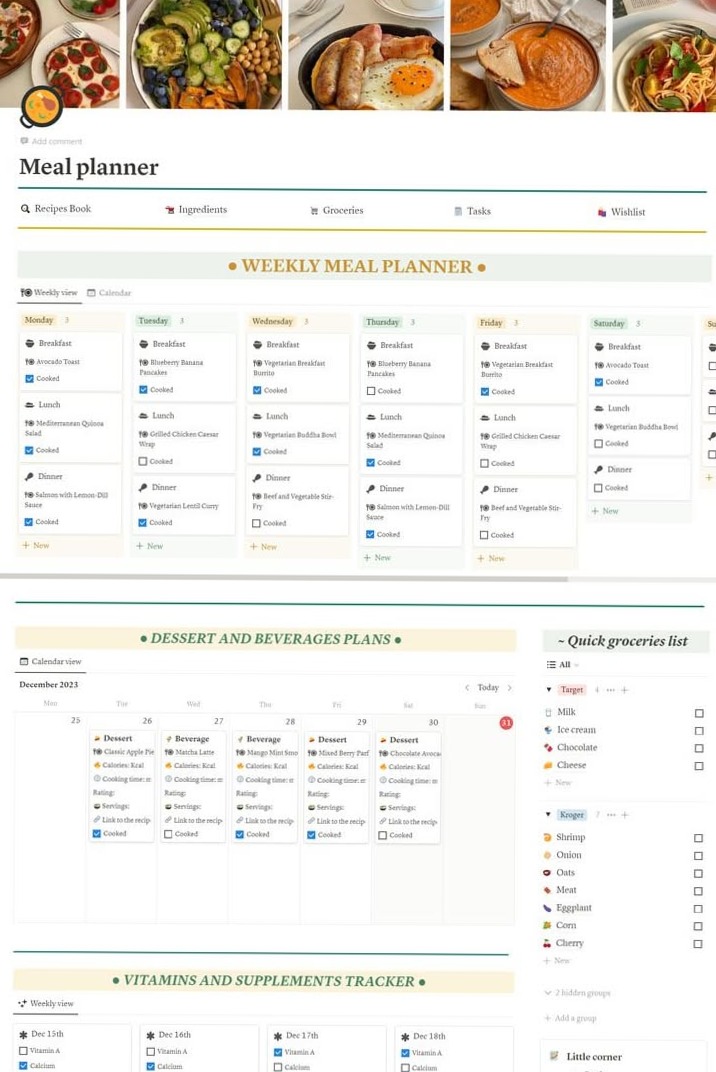Open Kroger group more options
Screen dimensions: 716x1072
[x=611, y=815]
